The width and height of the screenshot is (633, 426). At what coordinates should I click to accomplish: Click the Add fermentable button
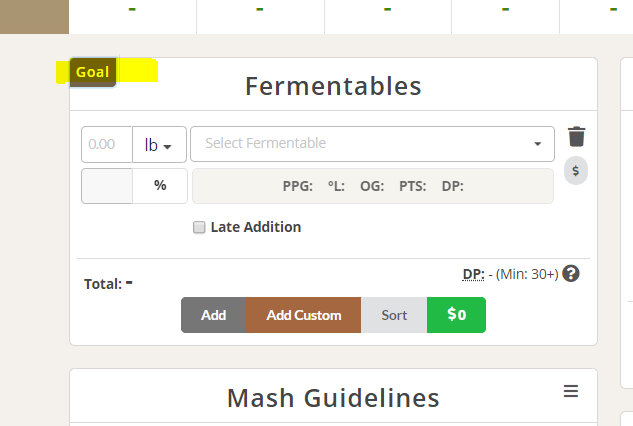coord(214,315)
